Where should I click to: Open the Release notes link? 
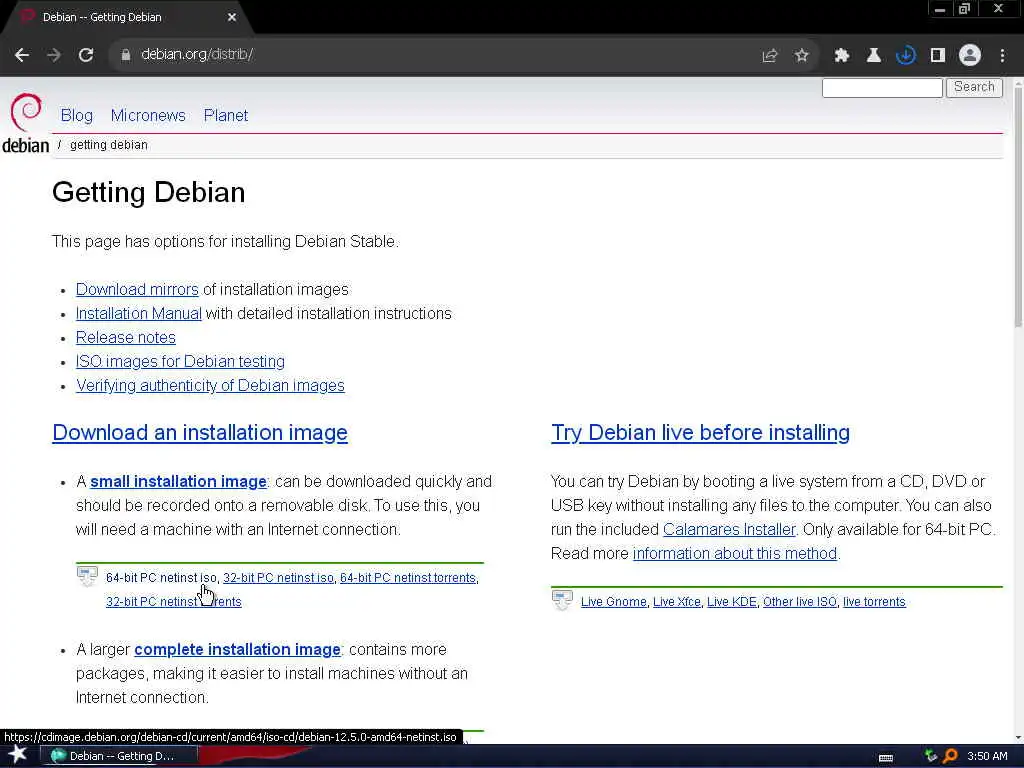point(125,338)
